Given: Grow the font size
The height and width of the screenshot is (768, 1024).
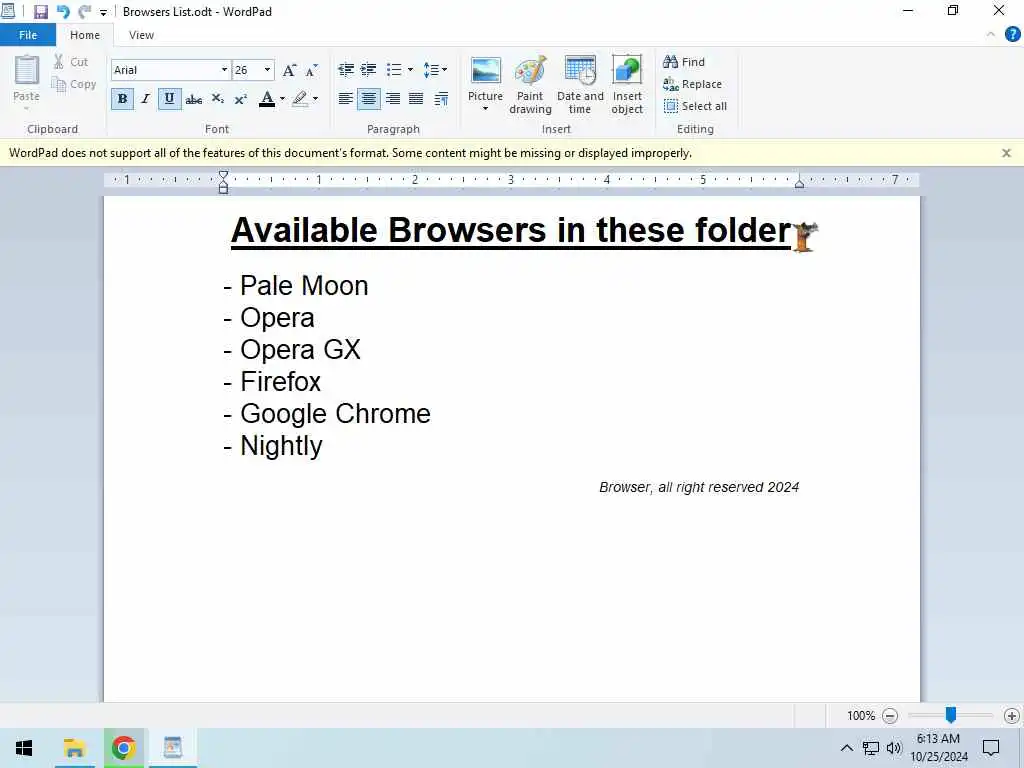Looking at the screenshot, I should point(289,71).
